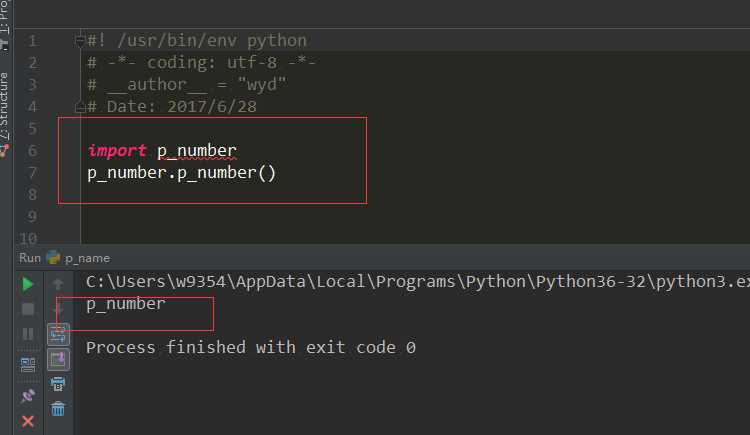Screen dimensions: 750x435
Task: Click the Pin Tab icon
Action: point(27,396)
